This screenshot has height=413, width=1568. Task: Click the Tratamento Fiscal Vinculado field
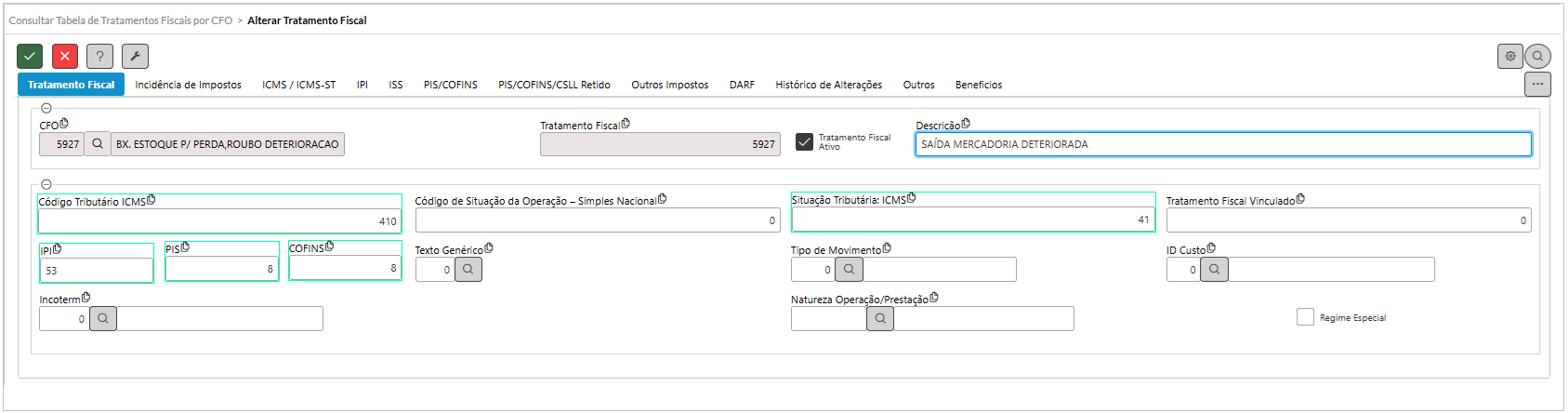click(1349, 220)
